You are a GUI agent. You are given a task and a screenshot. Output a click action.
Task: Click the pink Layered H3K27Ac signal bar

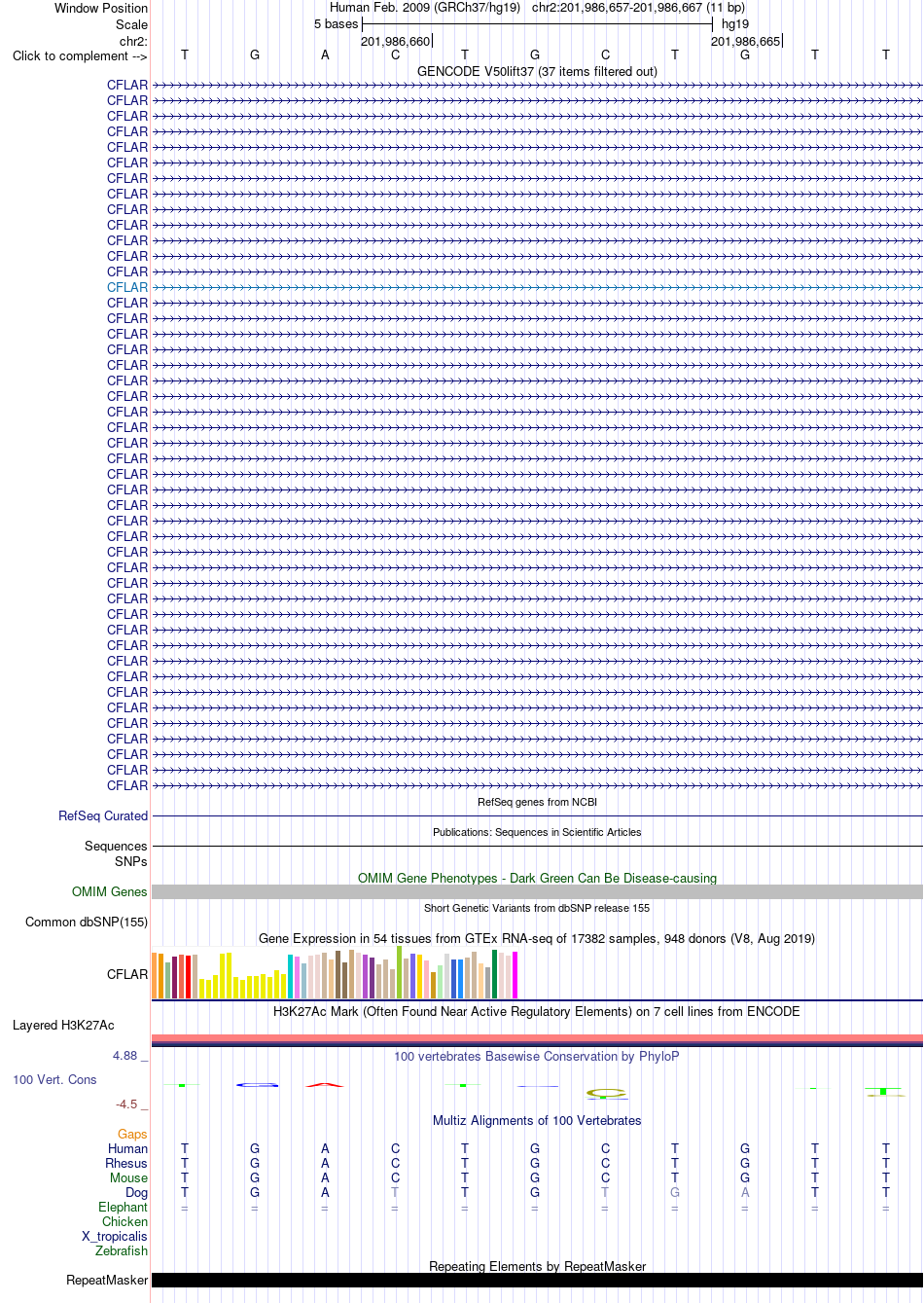(x=537, y=1037)
